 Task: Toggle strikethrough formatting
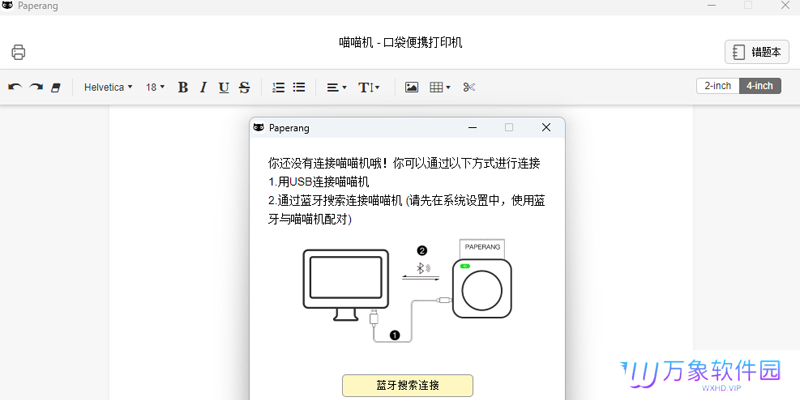(244, 88)
